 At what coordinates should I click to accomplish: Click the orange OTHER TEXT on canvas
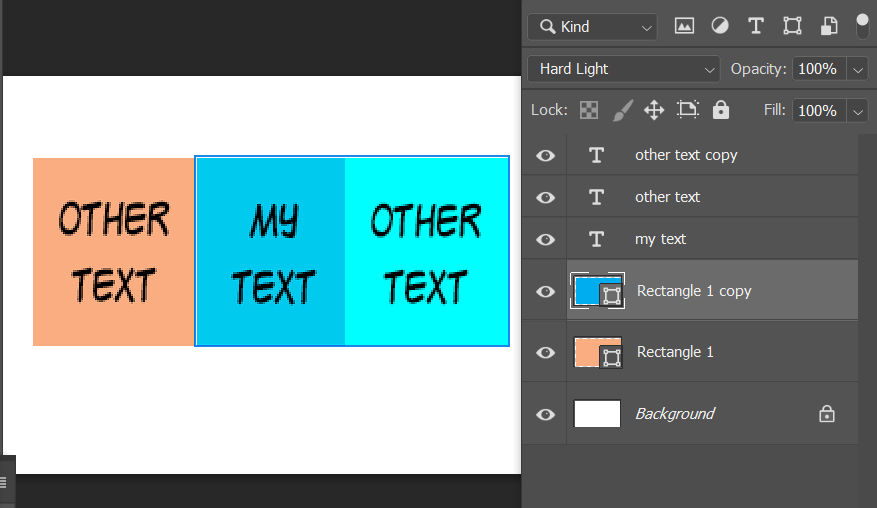click(114, 252)
